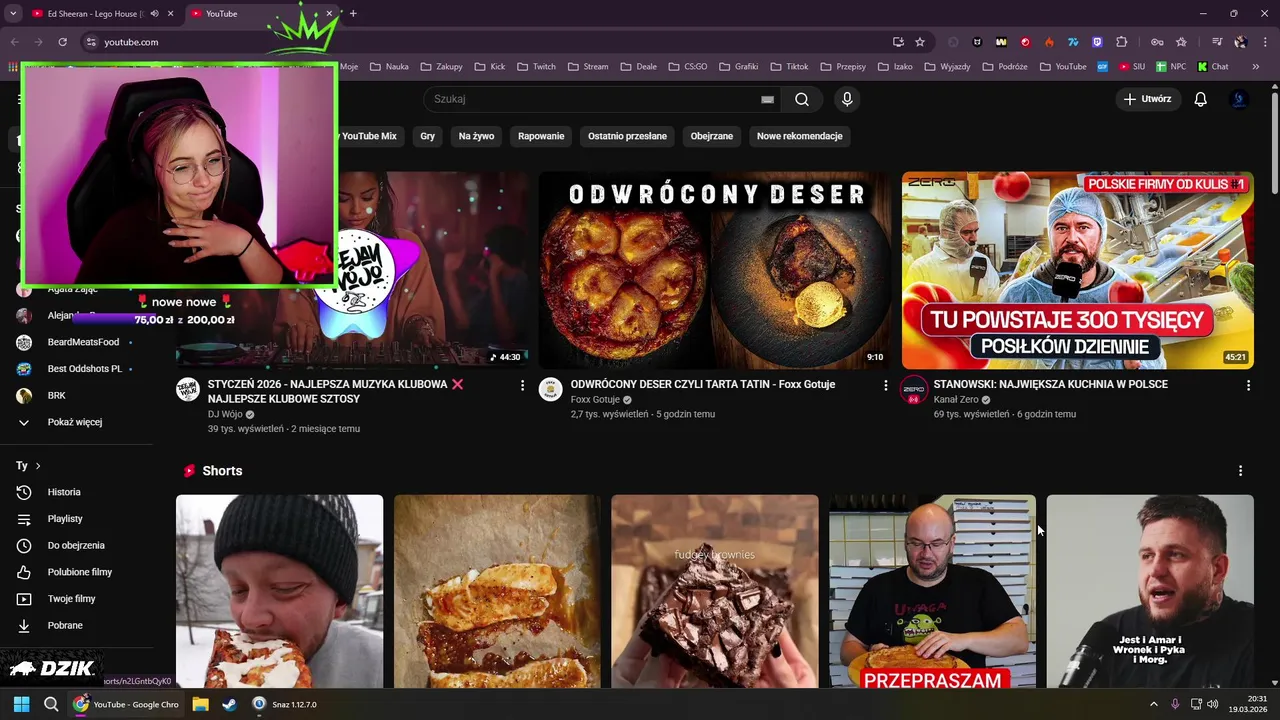Open the Kanał Zero channel avatar
The height and width of the screenshot is (720, 1280).
[x=914, y=390]
